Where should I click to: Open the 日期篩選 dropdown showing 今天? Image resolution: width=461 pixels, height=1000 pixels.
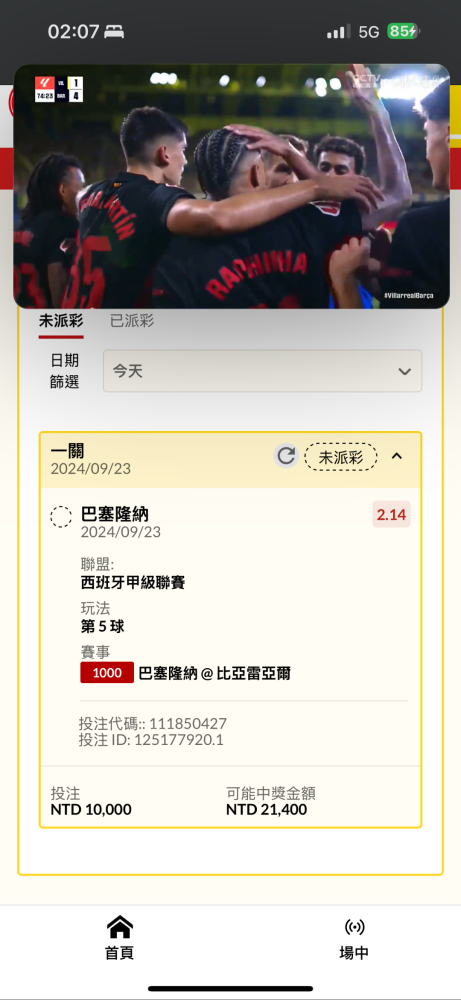(x=263, y=371)
